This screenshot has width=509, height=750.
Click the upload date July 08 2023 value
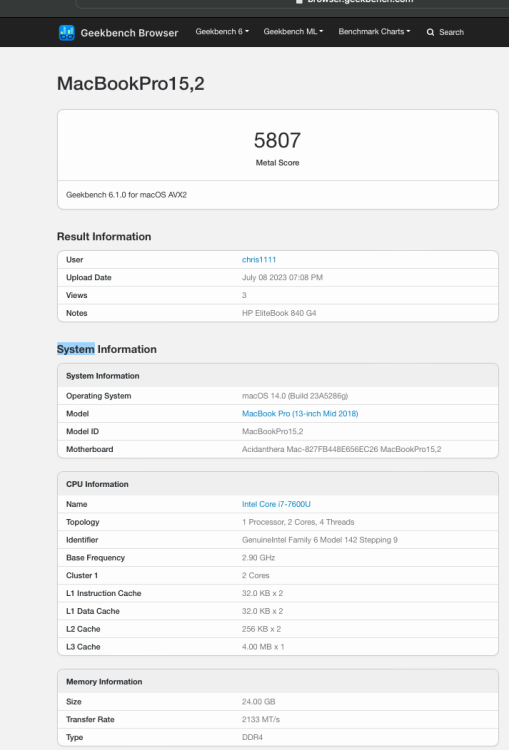pyautogui.click(x=282, y=277)
